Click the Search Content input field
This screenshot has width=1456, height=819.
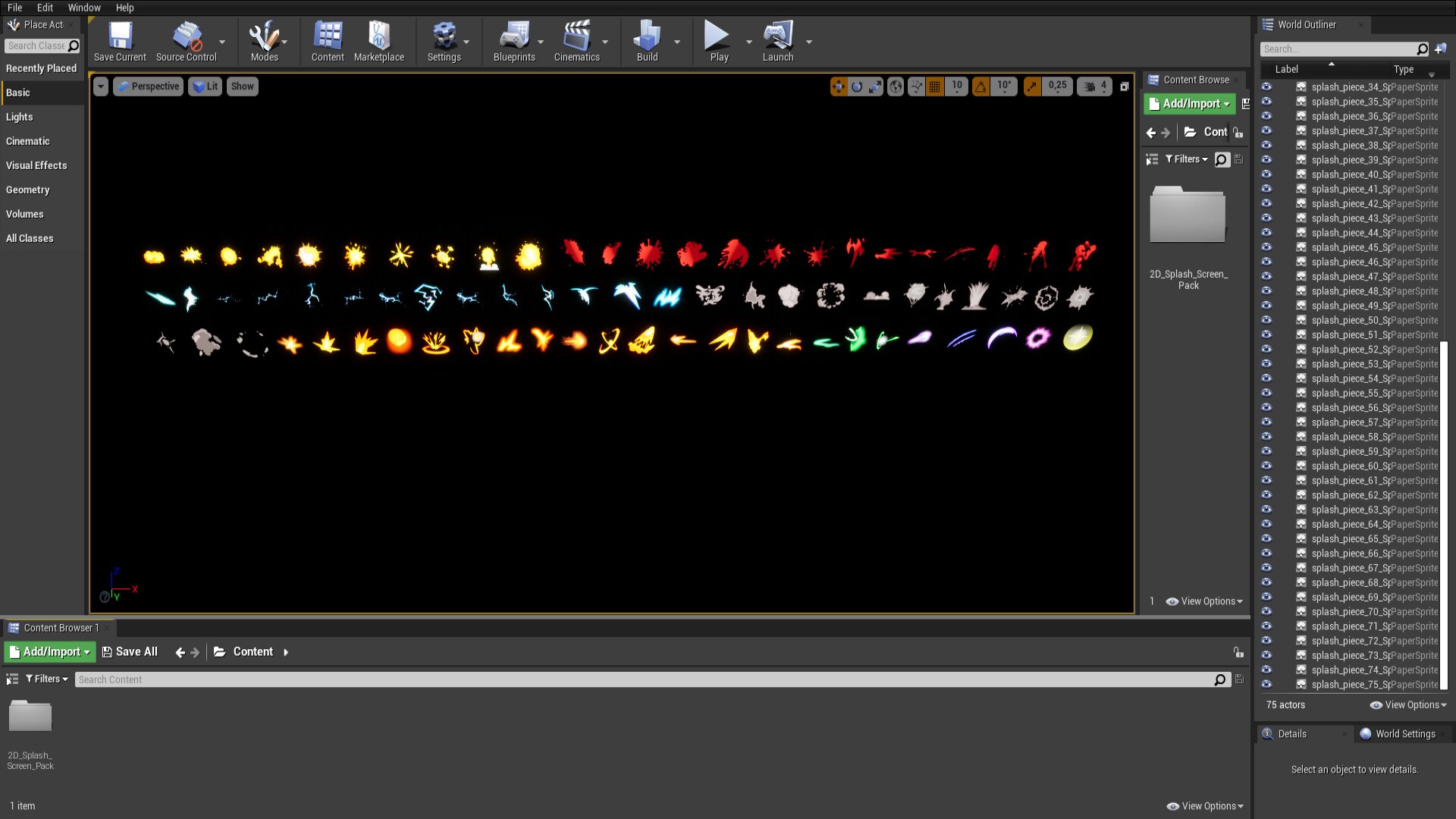(645, 679)
